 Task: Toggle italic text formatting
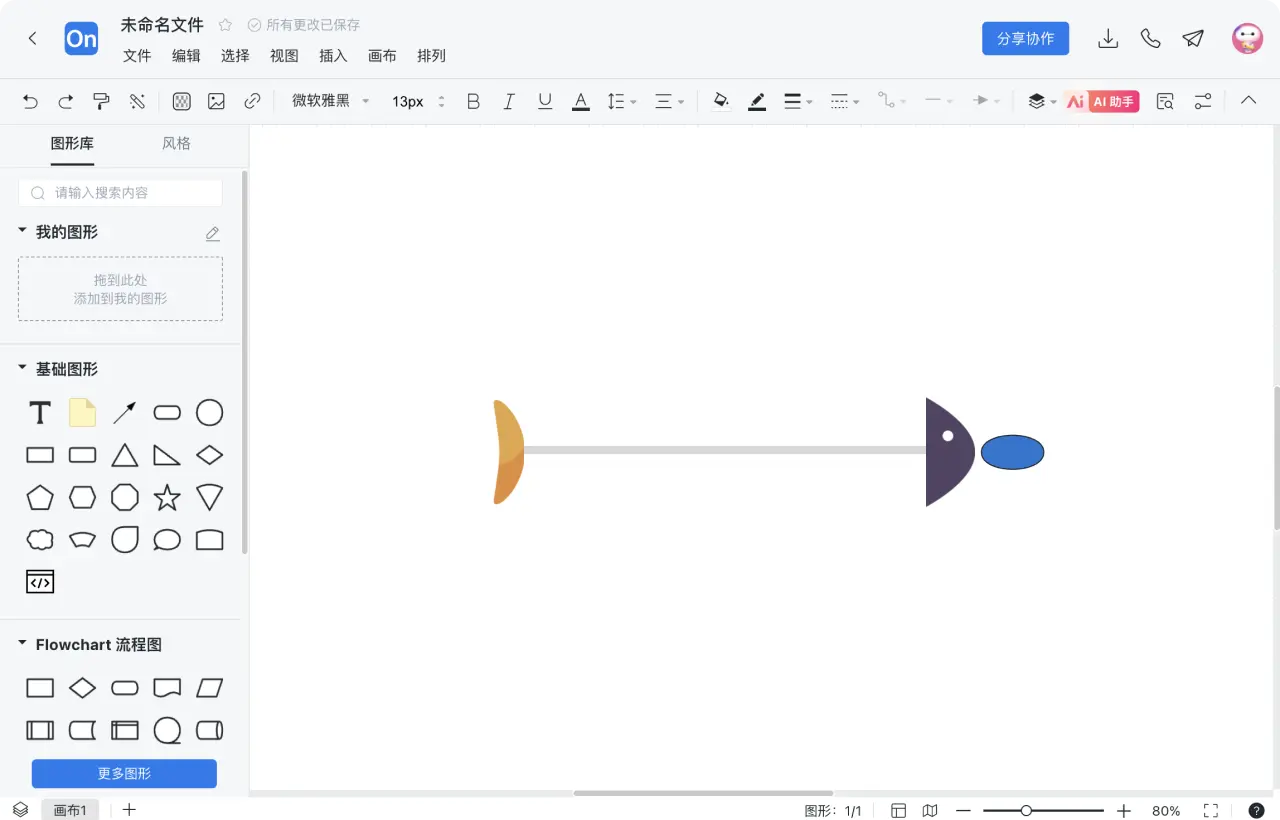(x=509, y=101)
